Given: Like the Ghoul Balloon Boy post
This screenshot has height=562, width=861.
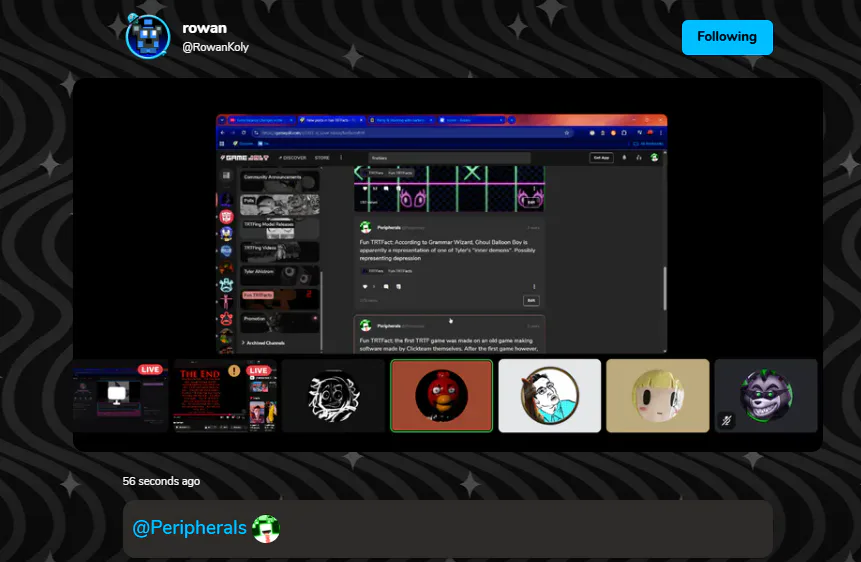Looking at the screenshot, I should [365, 286].
